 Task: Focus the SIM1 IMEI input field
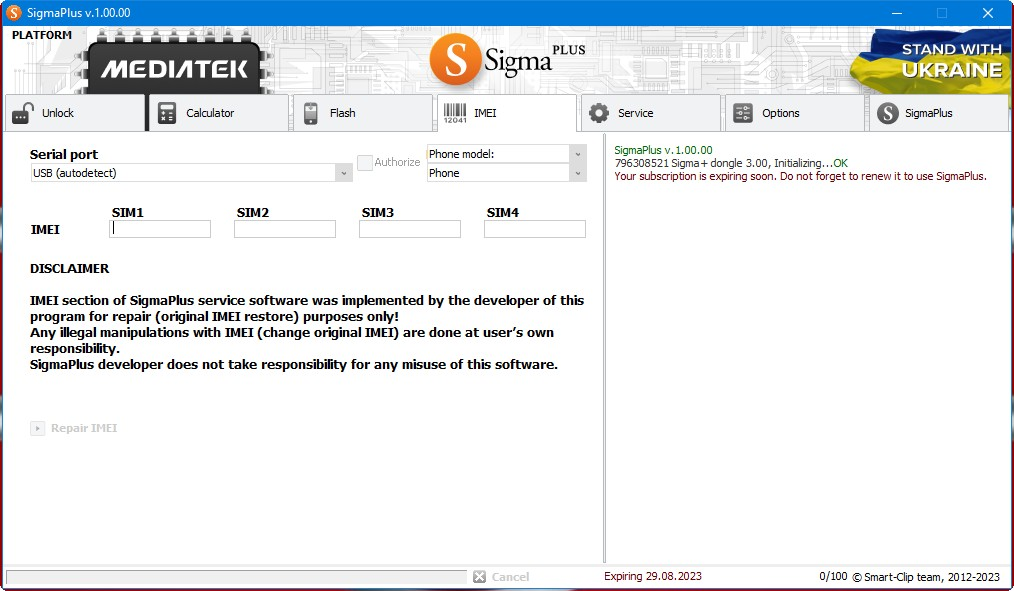(160, 229)
